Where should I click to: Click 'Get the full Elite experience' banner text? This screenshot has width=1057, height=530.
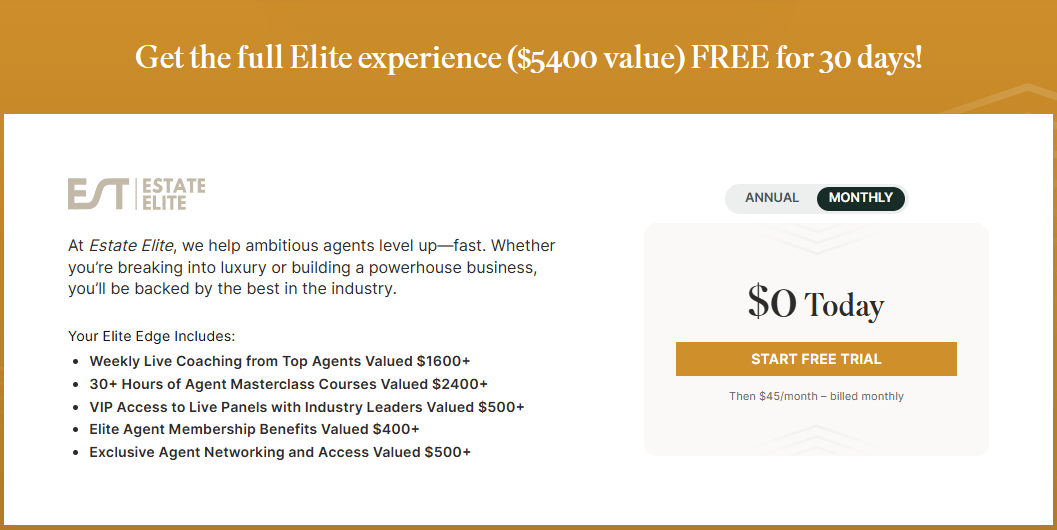coord(318,58)
